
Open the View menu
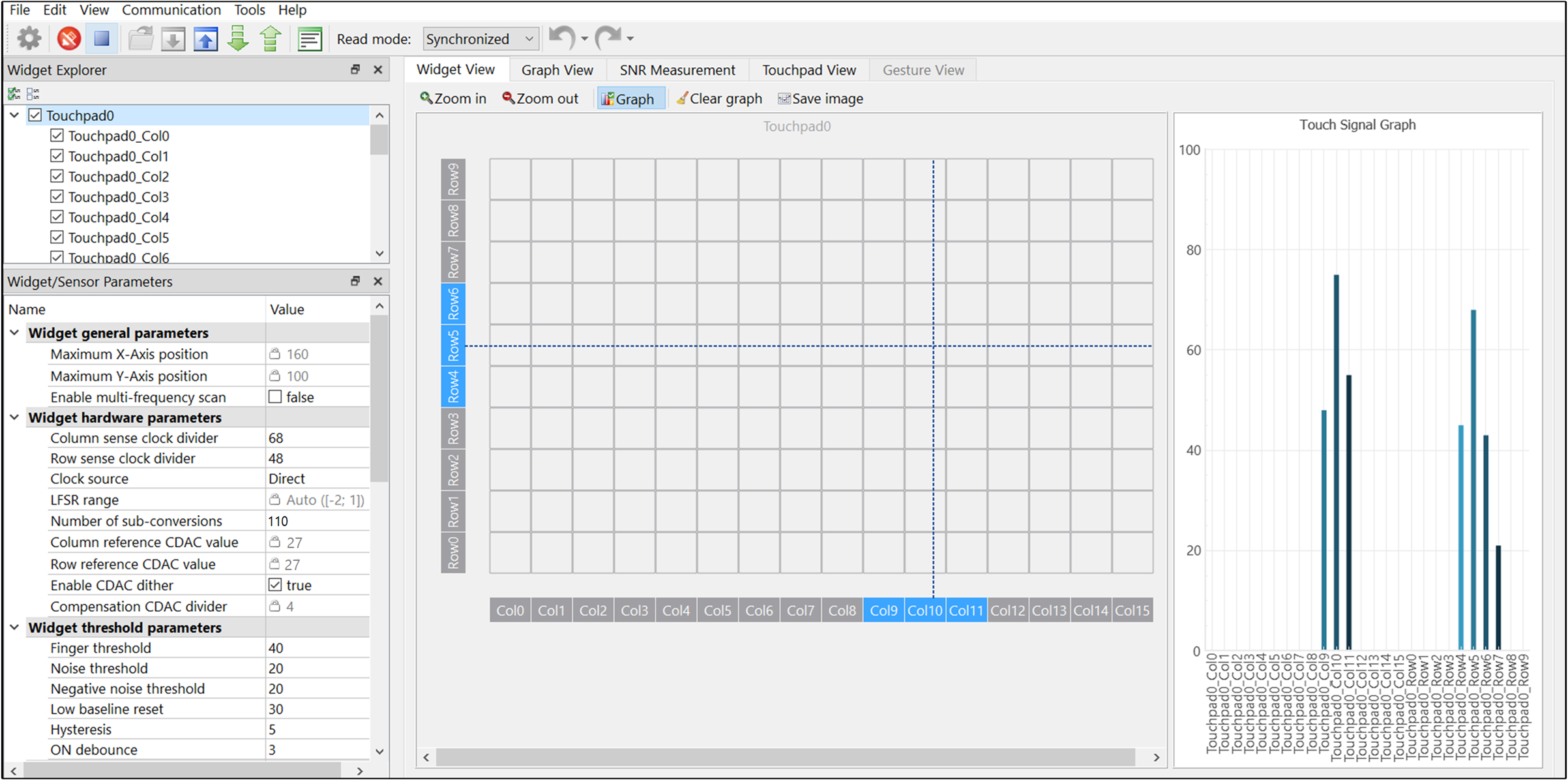[x=95, y=10]
